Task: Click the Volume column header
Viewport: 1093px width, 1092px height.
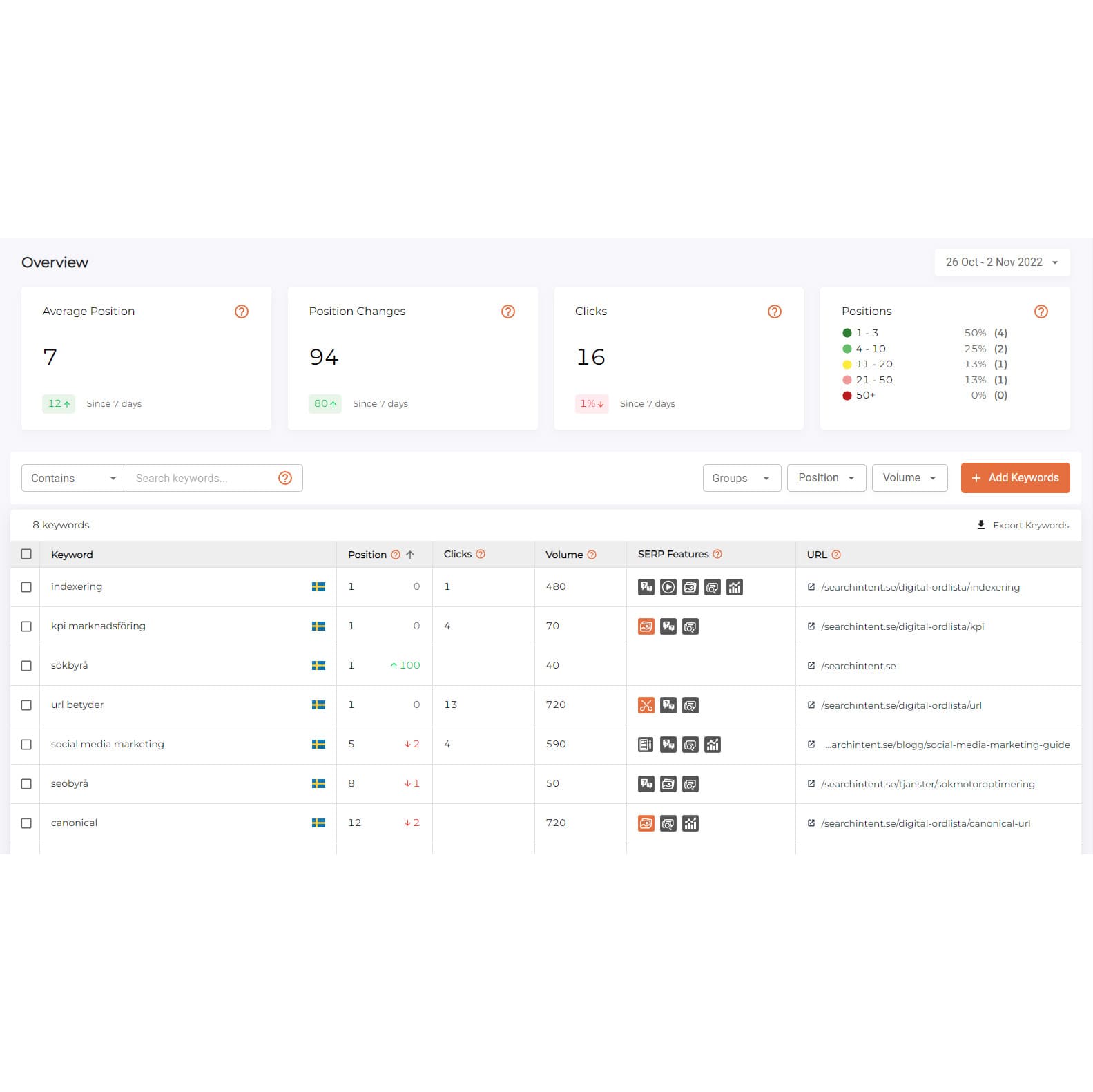Action: coord(564,555)
